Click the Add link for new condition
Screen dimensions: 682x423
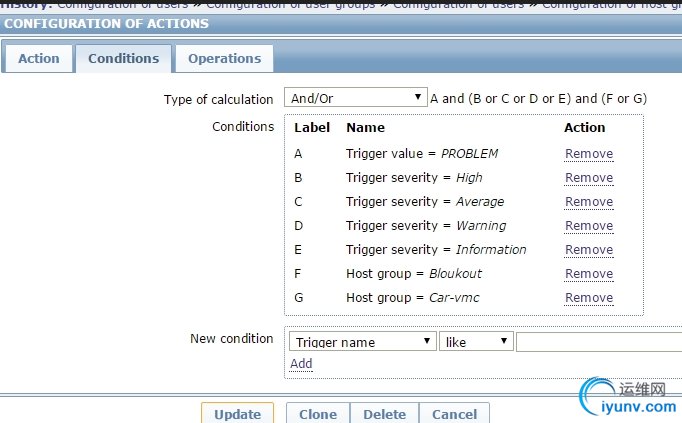point(301,363)
